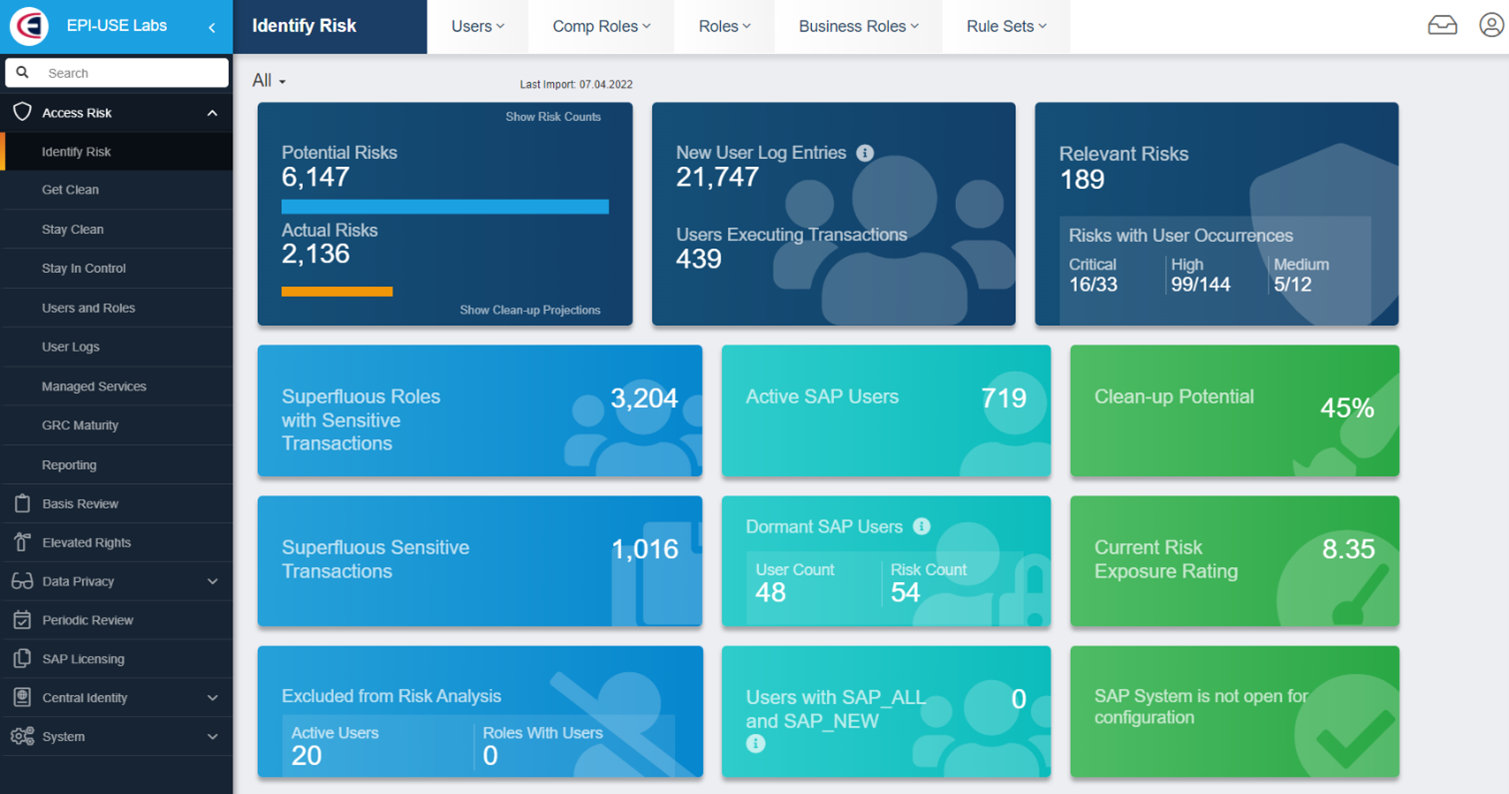The width and height of the screenshot is (1509, 794).
Task: Open the Data Privacy glasses icon
Action: (x=22, y=581)
